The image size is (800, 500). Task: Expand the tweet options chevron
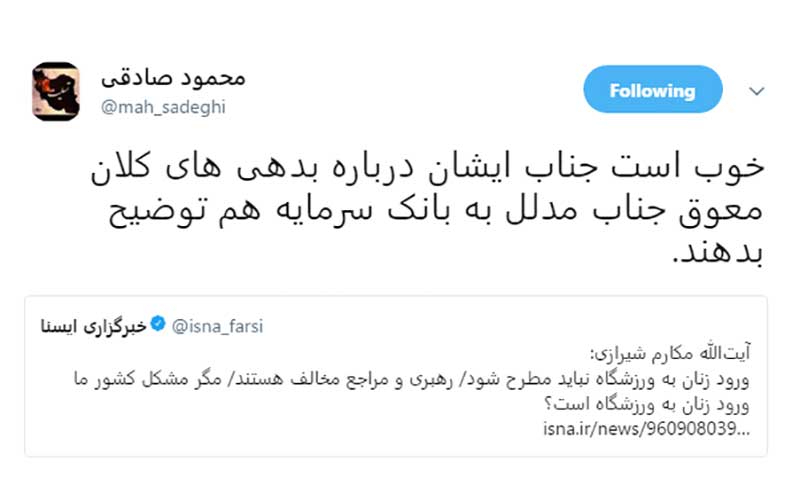(756, 91)
